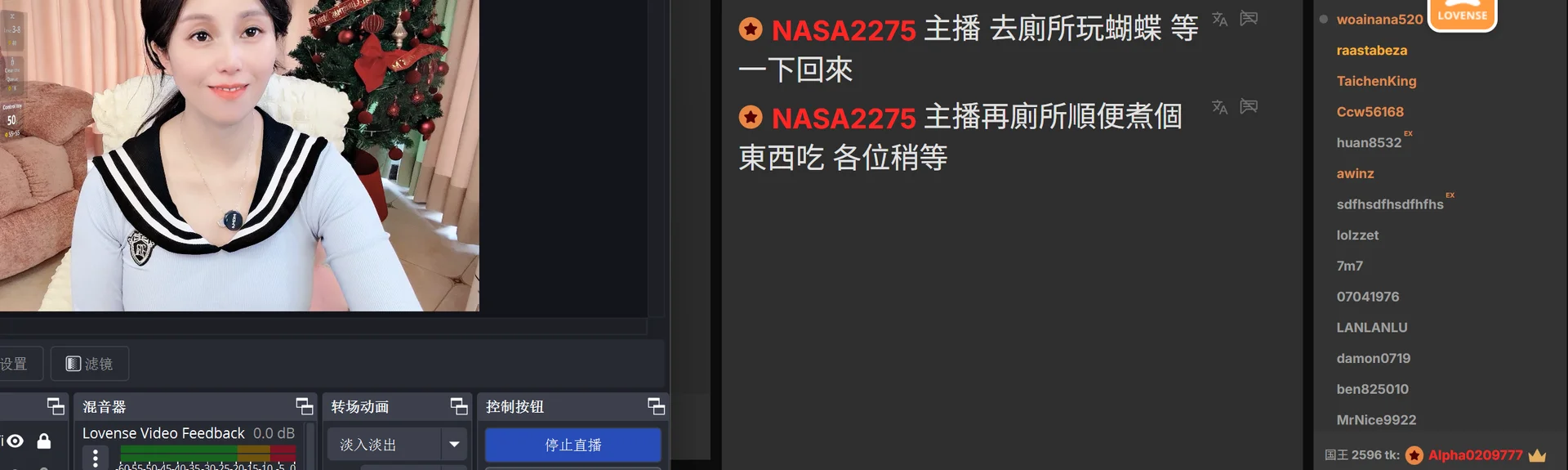
Task: Open the 淡入淡出 fade transition combo box
Action: point(397,445)
